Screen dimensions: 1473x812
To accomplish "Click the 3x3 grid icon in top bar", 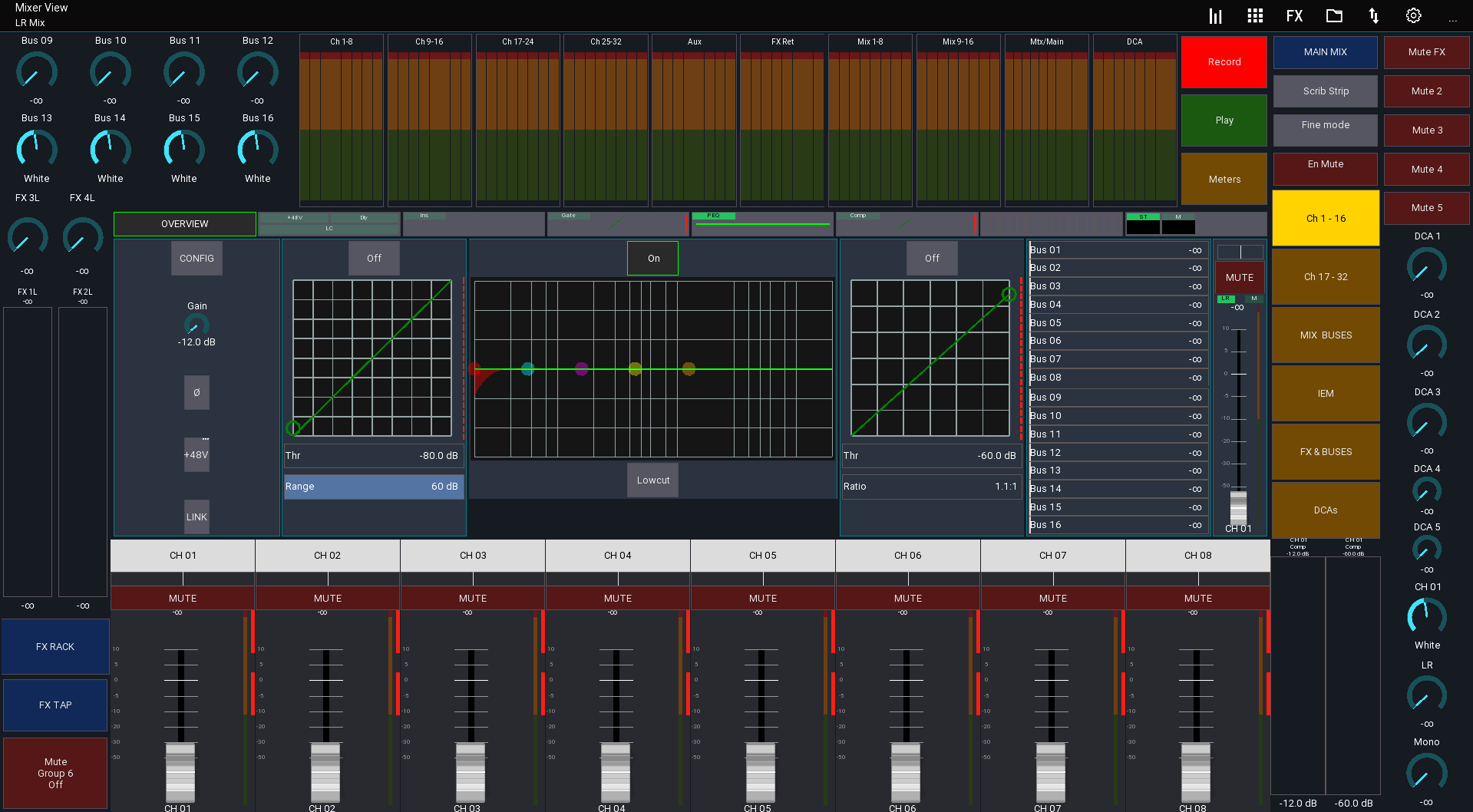I will (x=1255, y=16).
